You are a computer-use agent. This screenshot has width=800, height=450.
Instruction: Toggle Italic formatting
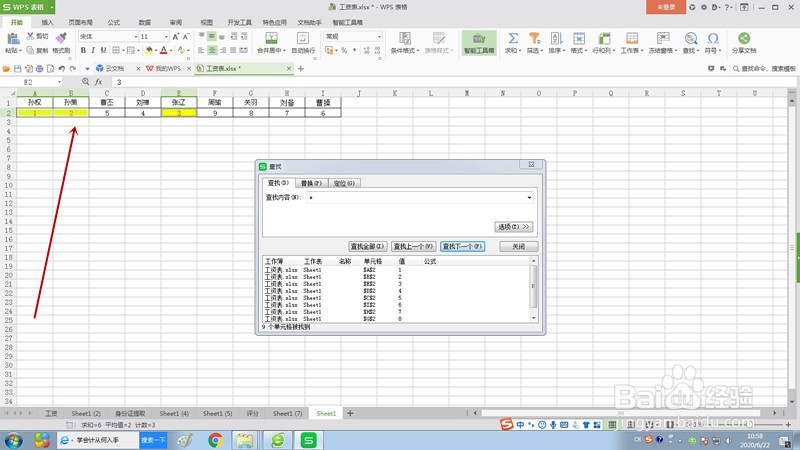click(x=93, y=50)
